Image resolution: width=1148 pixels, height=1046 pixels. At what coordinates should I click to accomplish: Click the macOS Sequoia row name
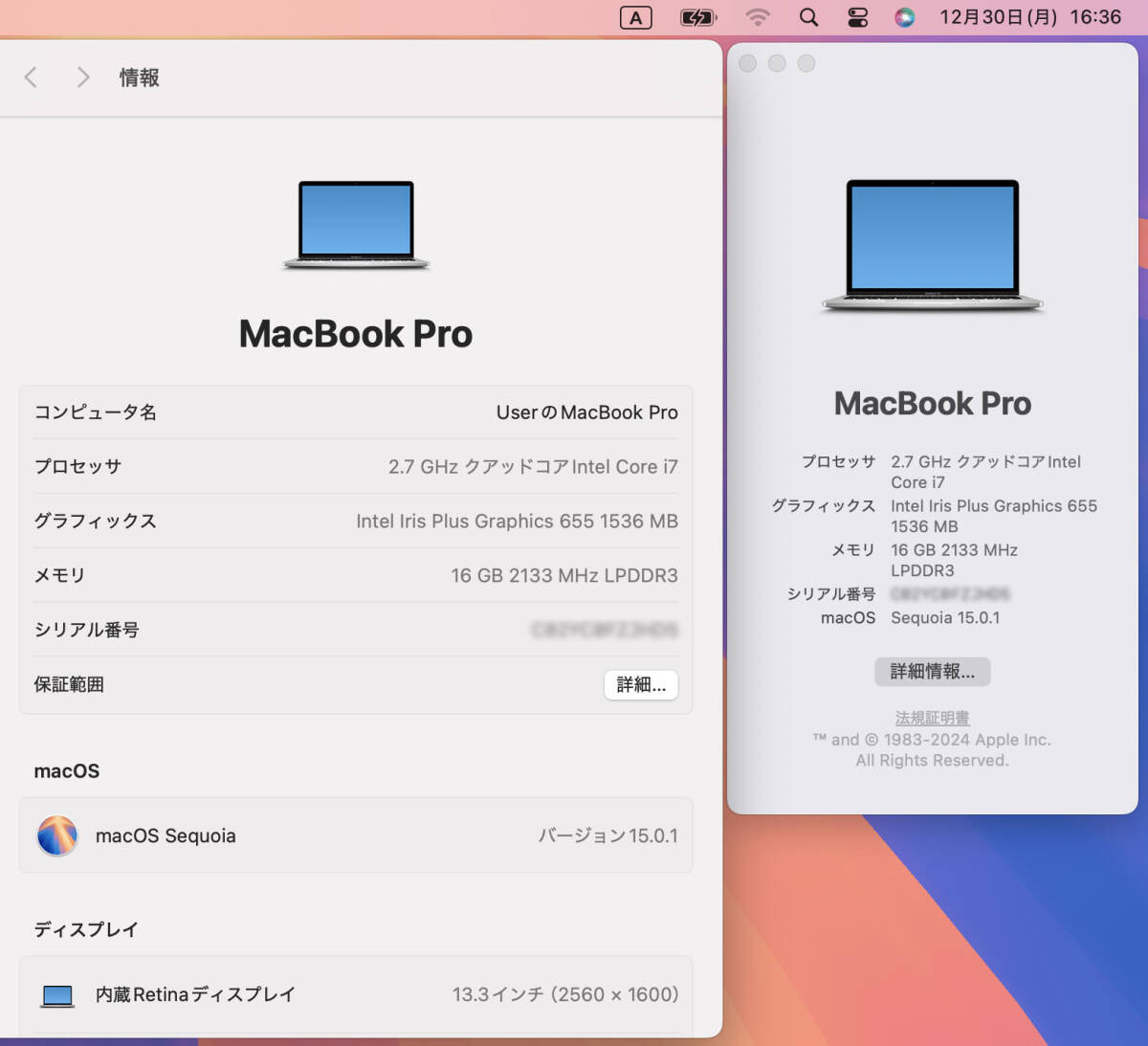pos(166,835)
